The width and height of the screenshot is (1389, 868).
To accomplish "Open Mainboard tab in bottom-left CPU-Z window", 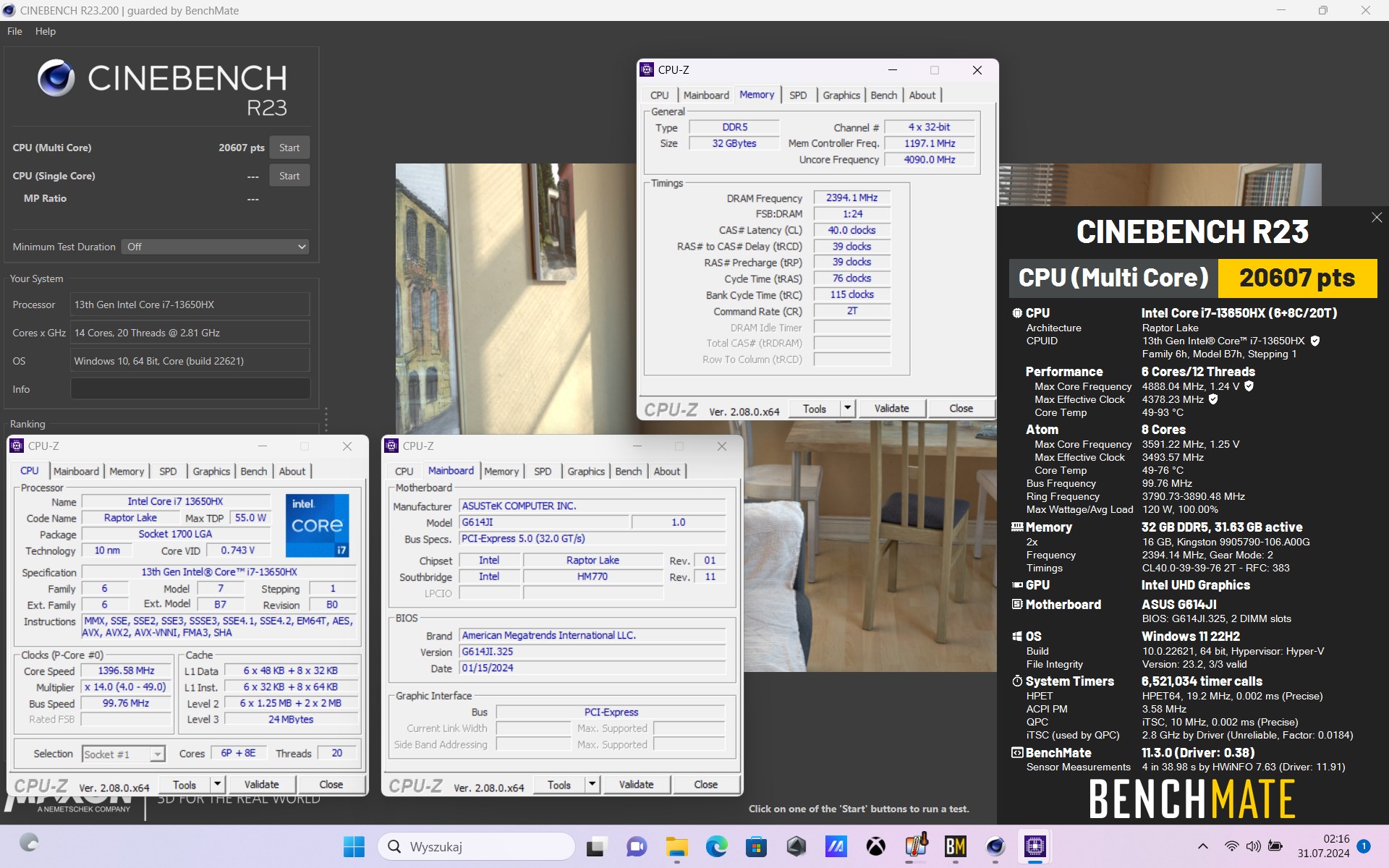I will click(x=76, y=471).
